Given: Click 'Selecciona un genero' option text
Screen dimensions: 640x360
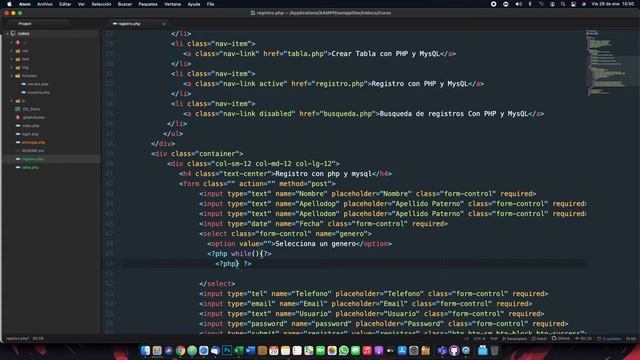Looking at the screenshot, I should [316, 244].
